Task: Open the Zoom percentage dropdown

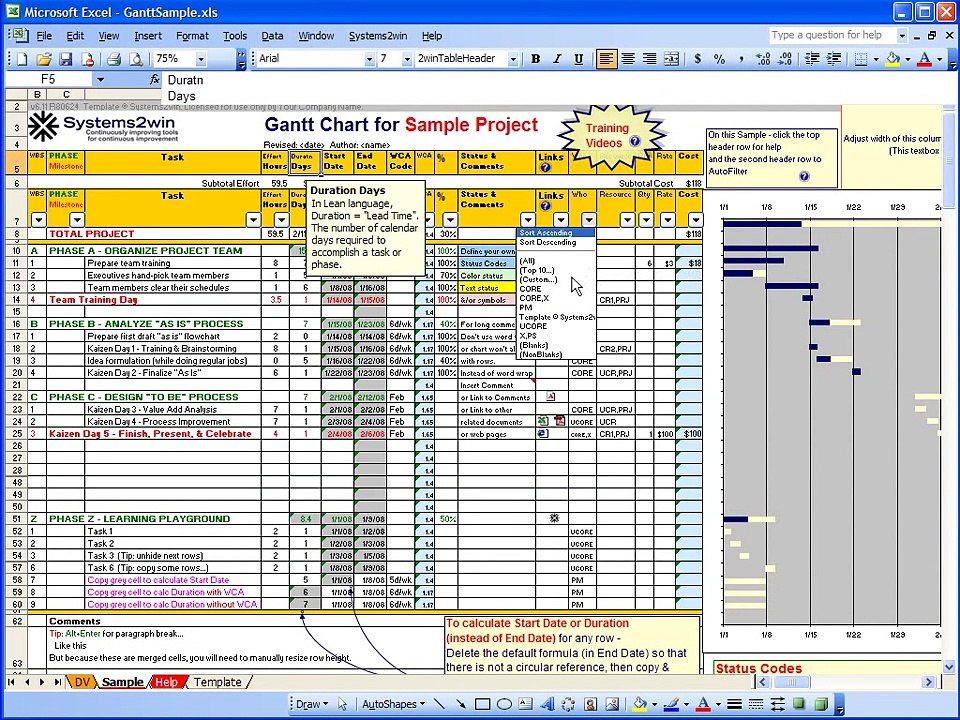Action: coord(201,59)
